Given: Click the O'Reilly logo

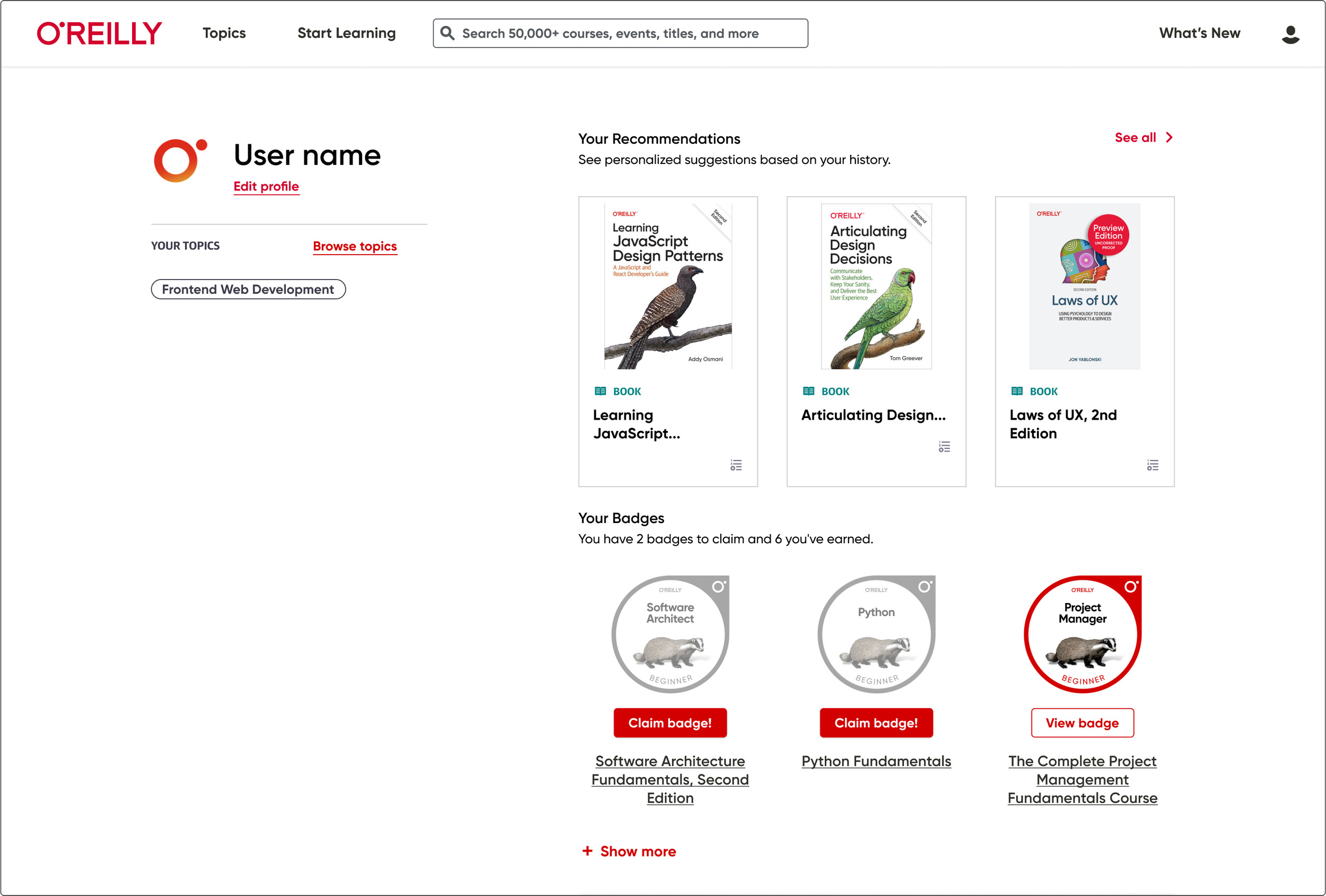Looking at the screenshot, I should [x=99, y=33].
